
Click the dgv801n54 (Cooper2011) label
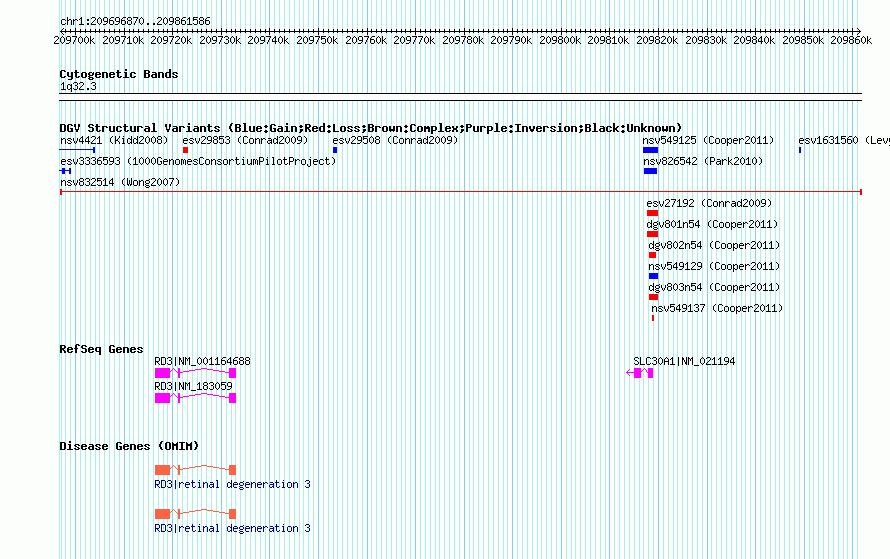coord(712,224)
